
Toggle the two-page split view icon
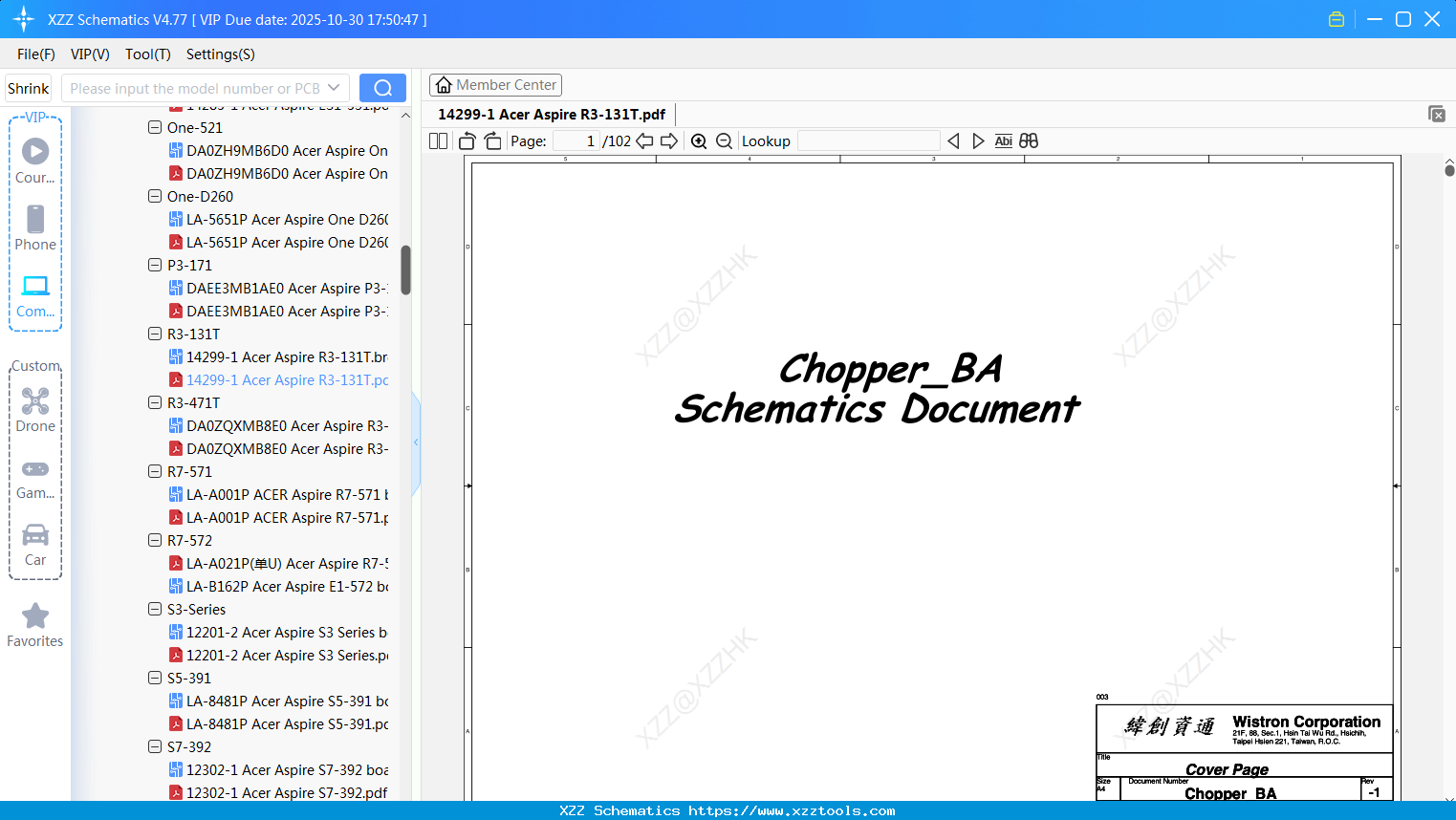pos(439,141)
